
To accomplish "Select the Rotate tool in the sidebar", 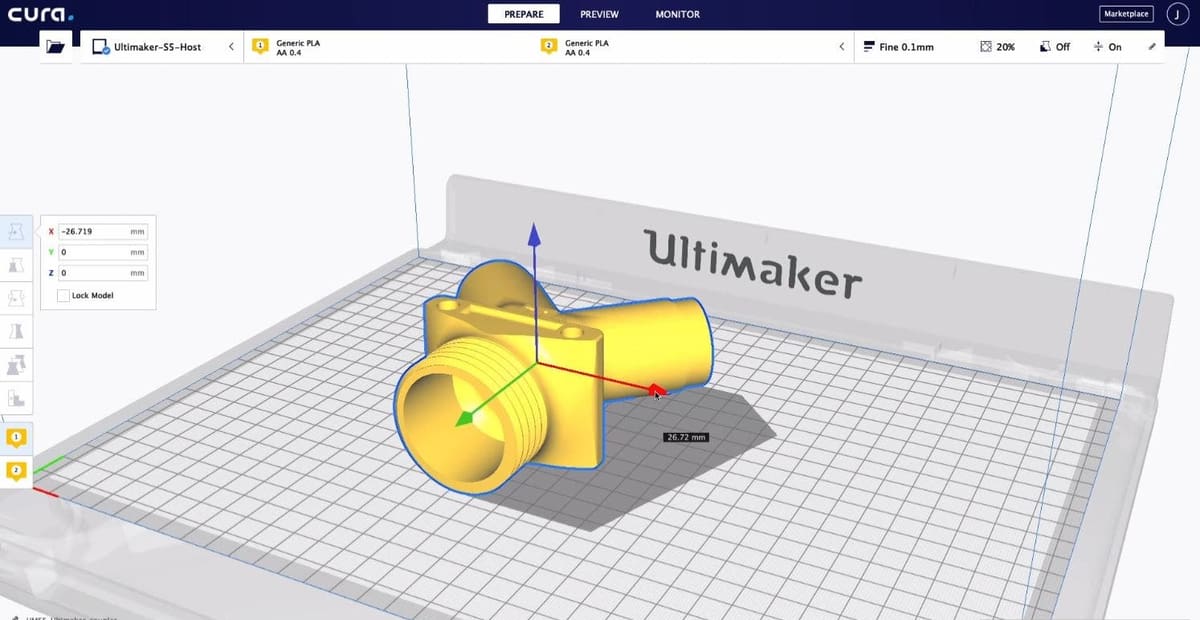I will [16, 298].
